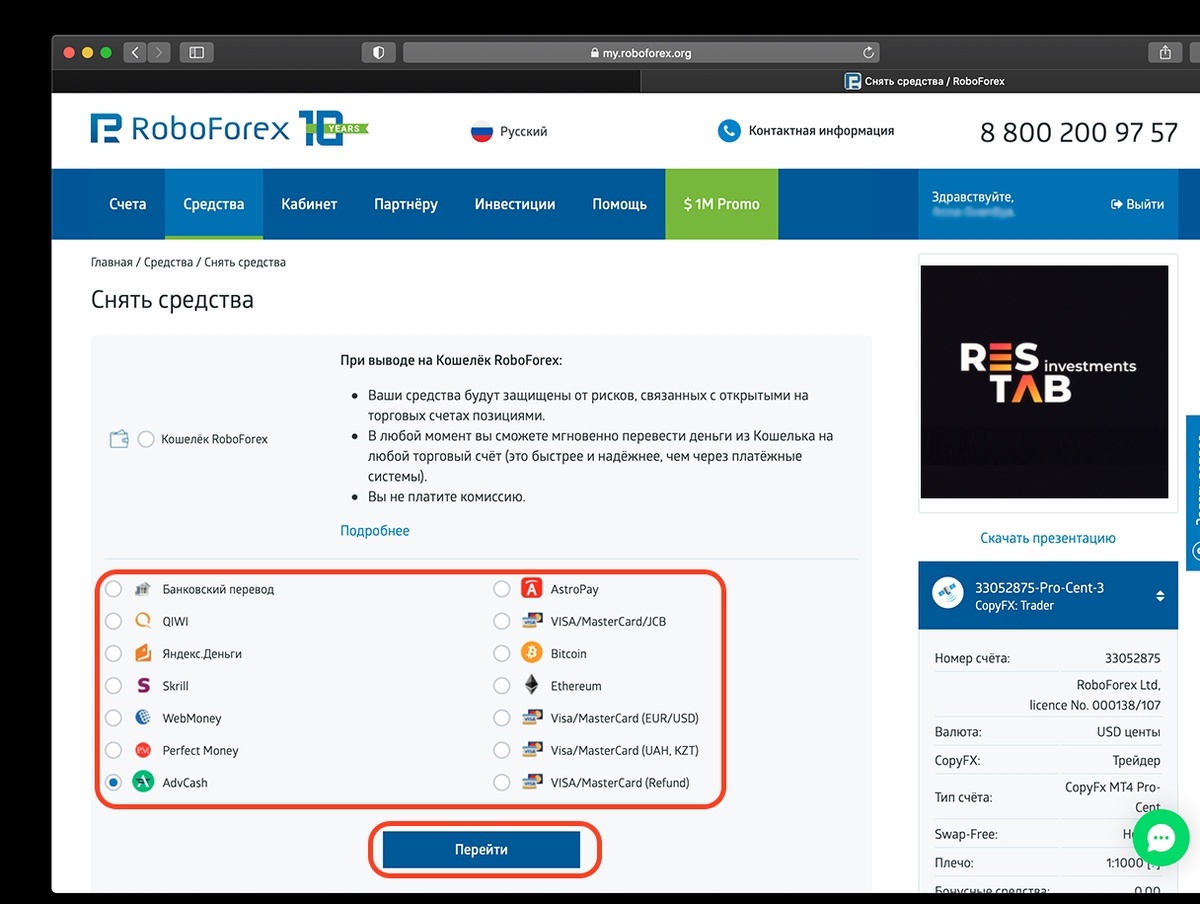The image size is (1200, 904).
Task: Click the Ethereum icon
Action: coord(532,686)
